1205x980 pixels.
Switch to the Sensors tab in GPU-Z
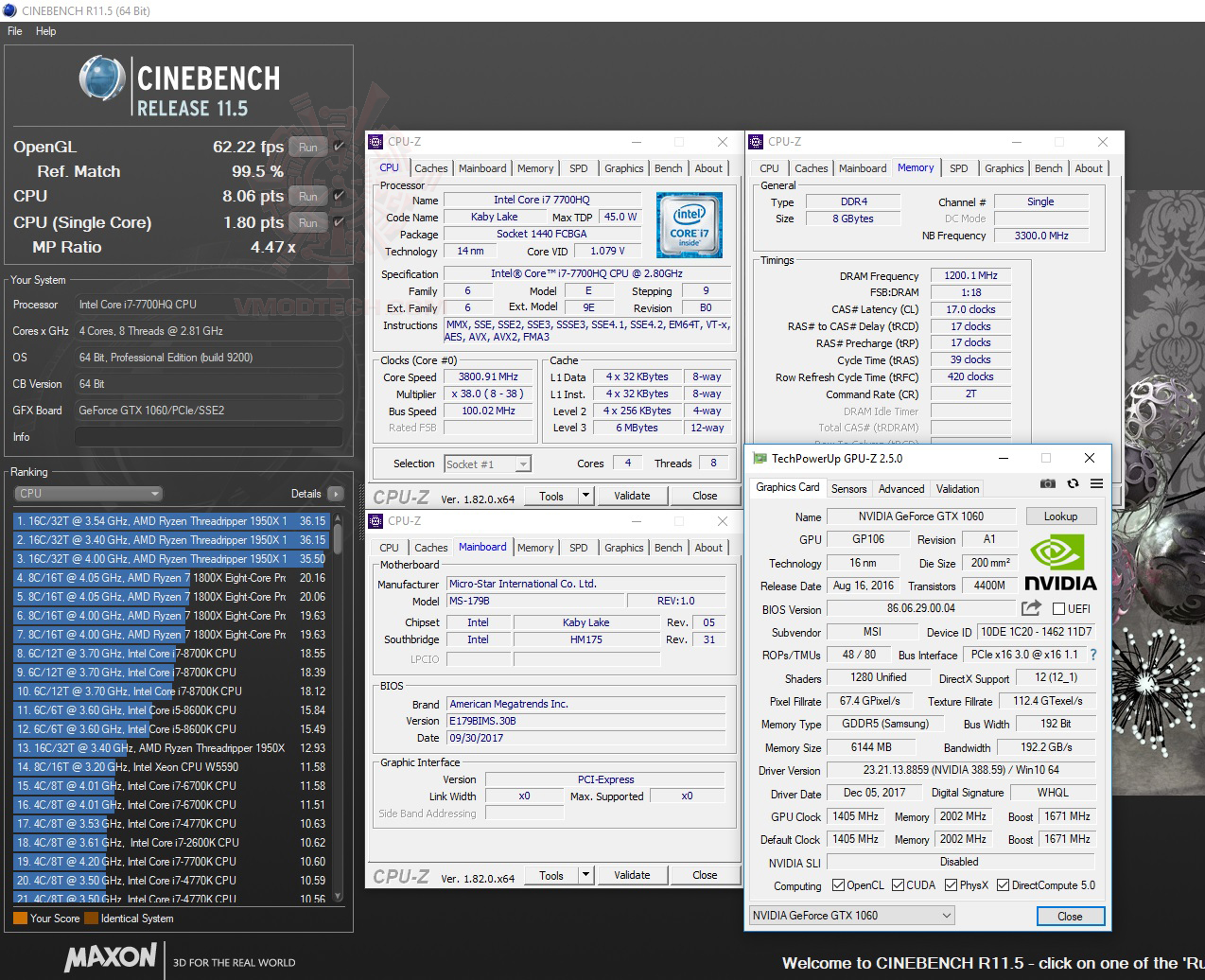coord(848,489)
